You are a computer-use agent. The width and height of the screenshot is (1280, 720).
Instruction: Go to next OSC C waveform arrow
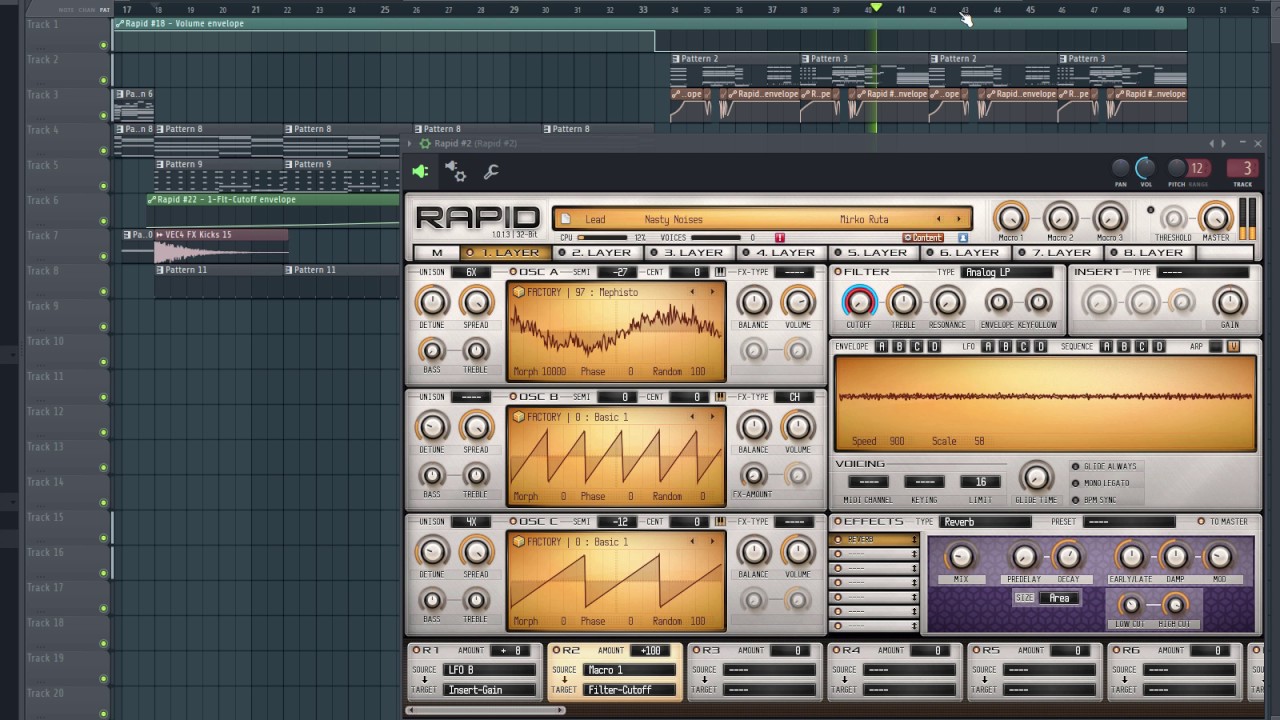point(712,542)
